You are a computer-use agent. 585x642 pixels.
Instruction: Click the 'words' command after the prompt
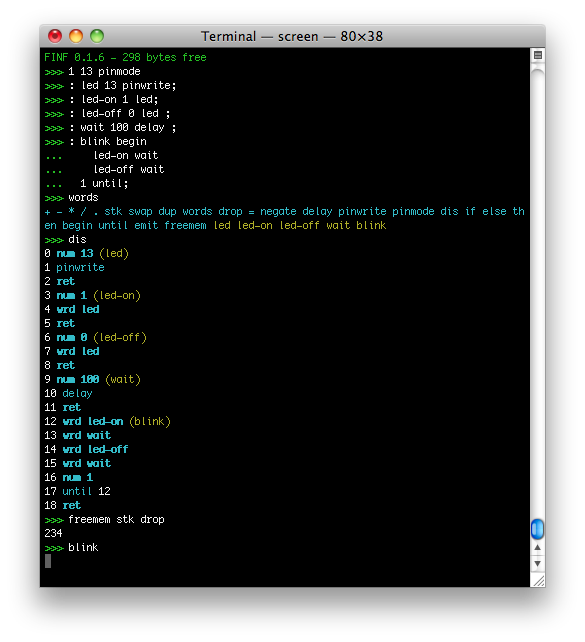coord(84,198)
